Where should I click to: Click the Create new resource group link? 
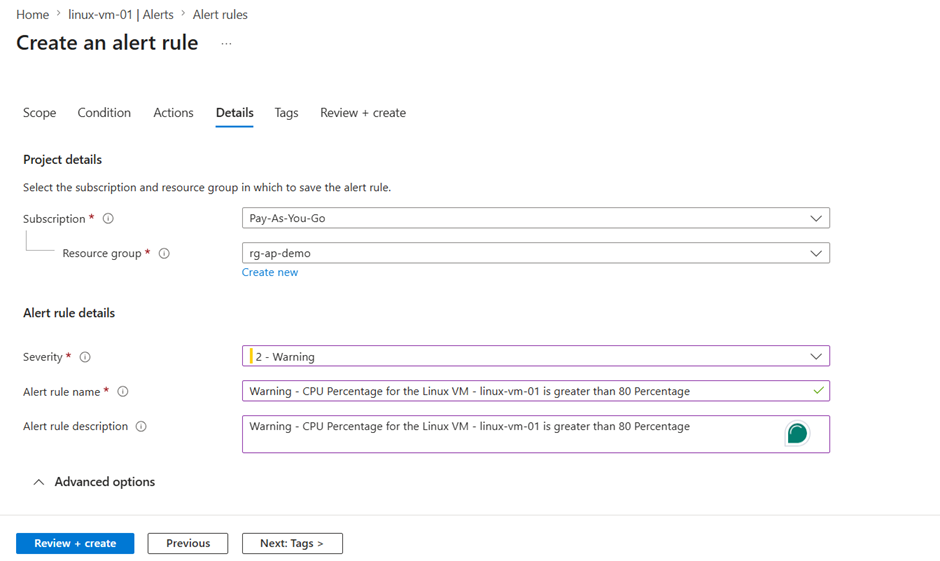pyautogui.click(x=270, y=272)
